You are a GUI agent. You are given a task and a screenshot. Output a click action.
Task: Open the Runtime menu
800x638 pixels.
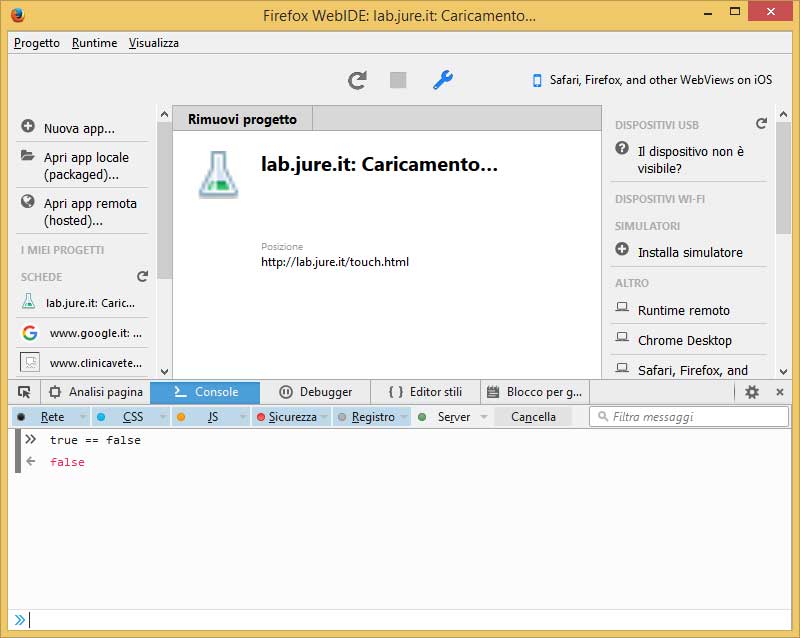pos(94,43)
